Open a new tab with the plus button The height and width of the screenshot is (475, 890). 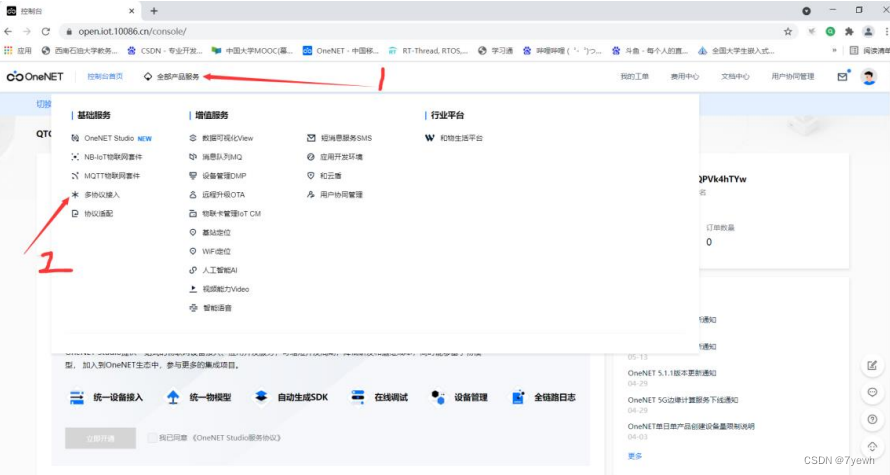154,11
